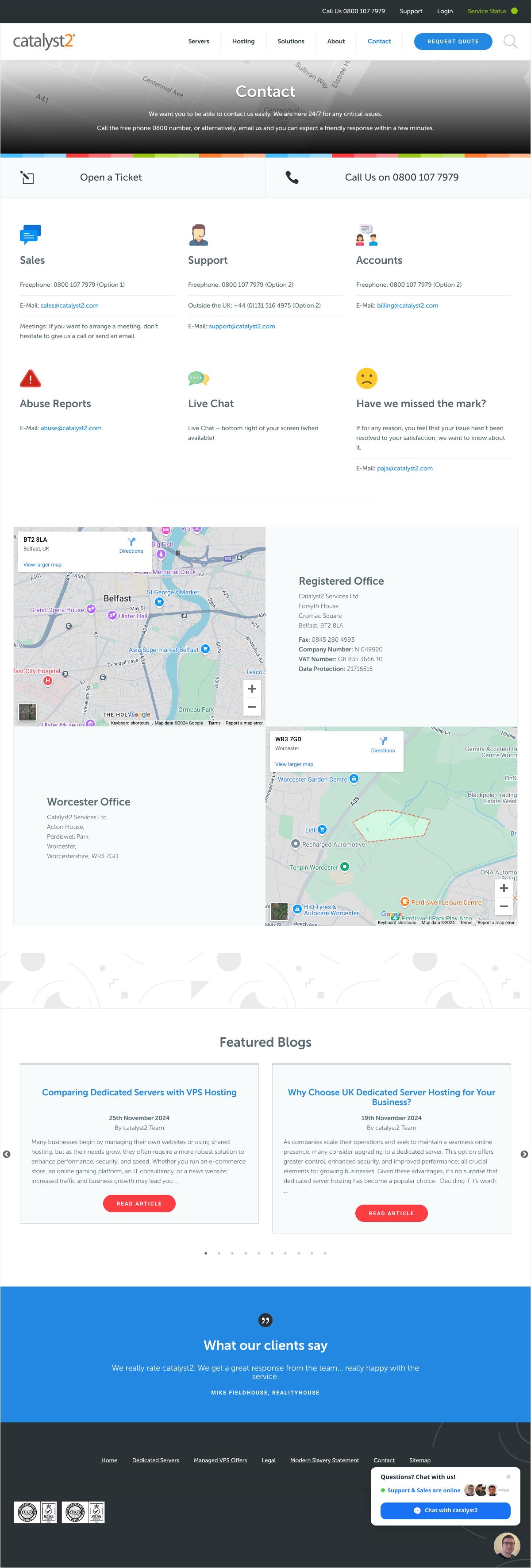The width and height of the screenshot is (531, 1568).
Task: Click the Open a Ticket icon
Action: pyautogui.click(x=27, y=177)
